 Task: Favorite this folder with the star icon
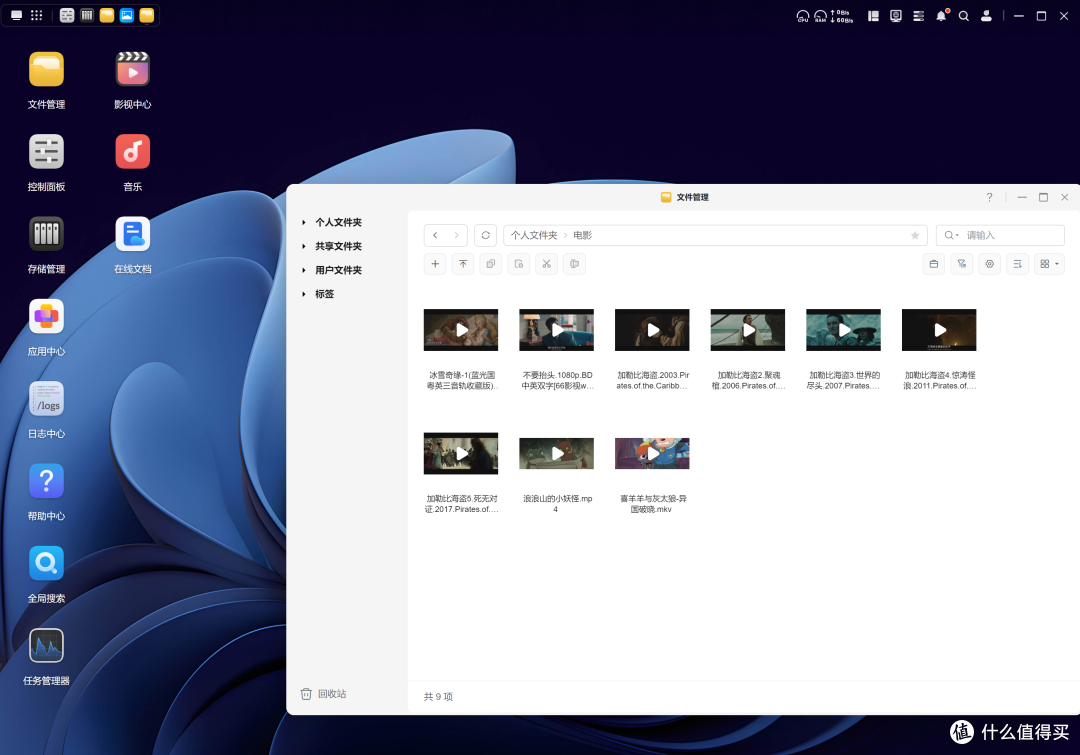915,236
